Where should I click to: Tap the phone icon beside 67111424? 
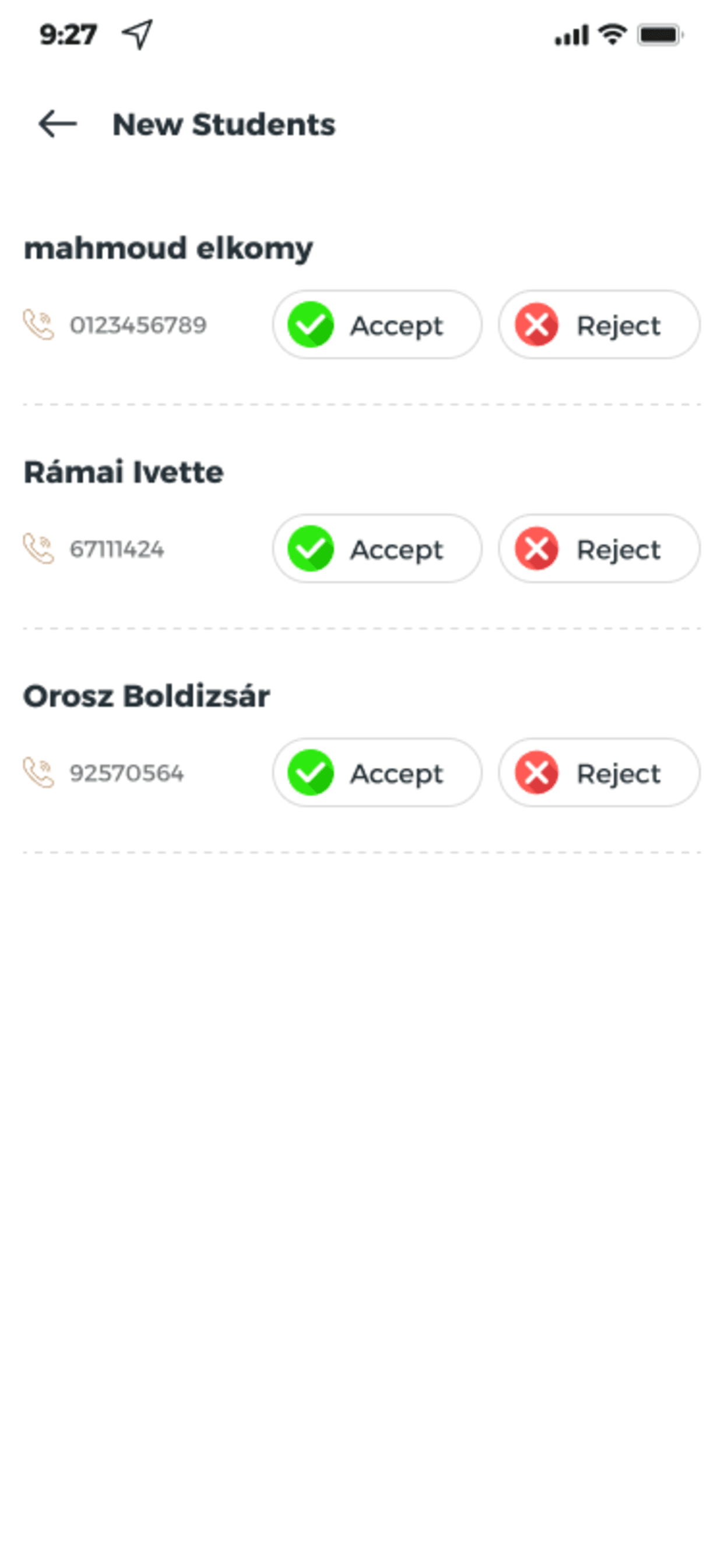click(38, 548)
